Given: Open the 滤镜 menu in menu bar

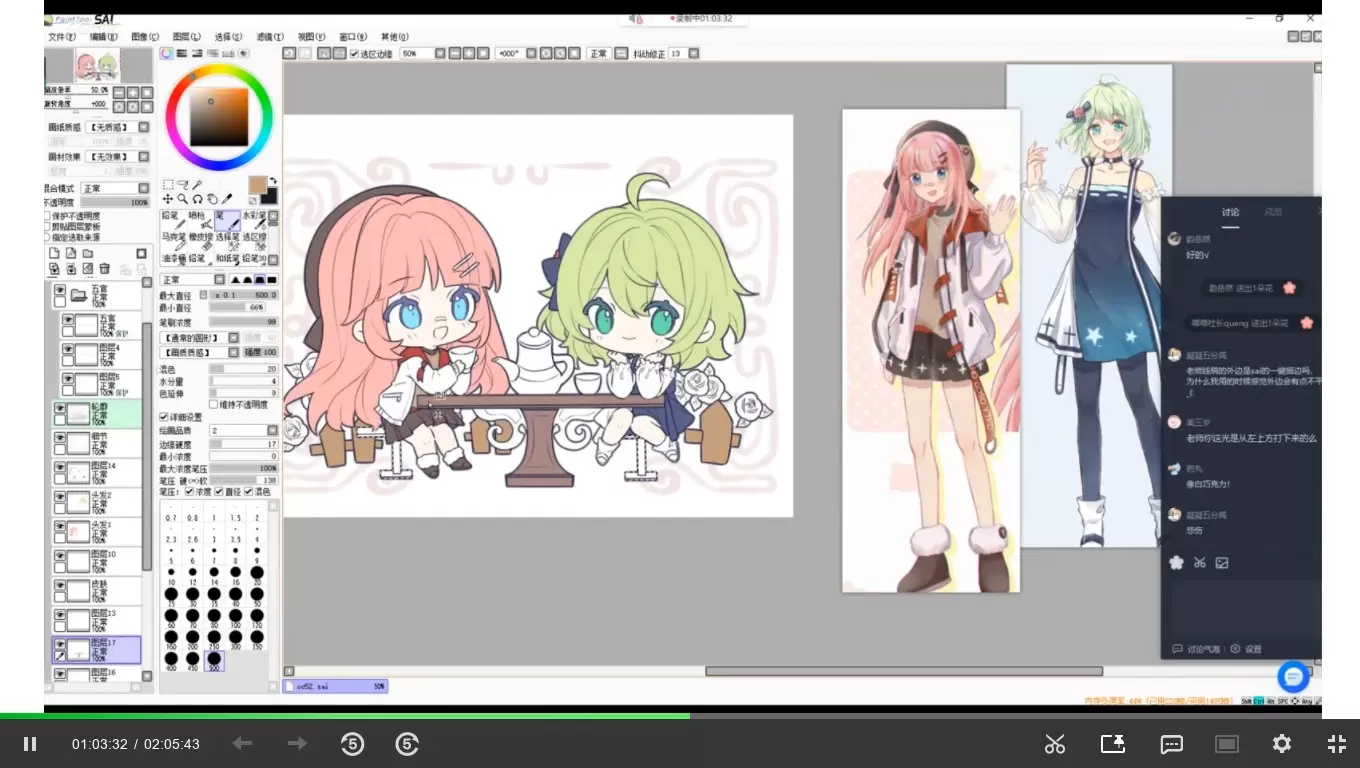Looking at the screenshot, I should [x=269, y=37].
